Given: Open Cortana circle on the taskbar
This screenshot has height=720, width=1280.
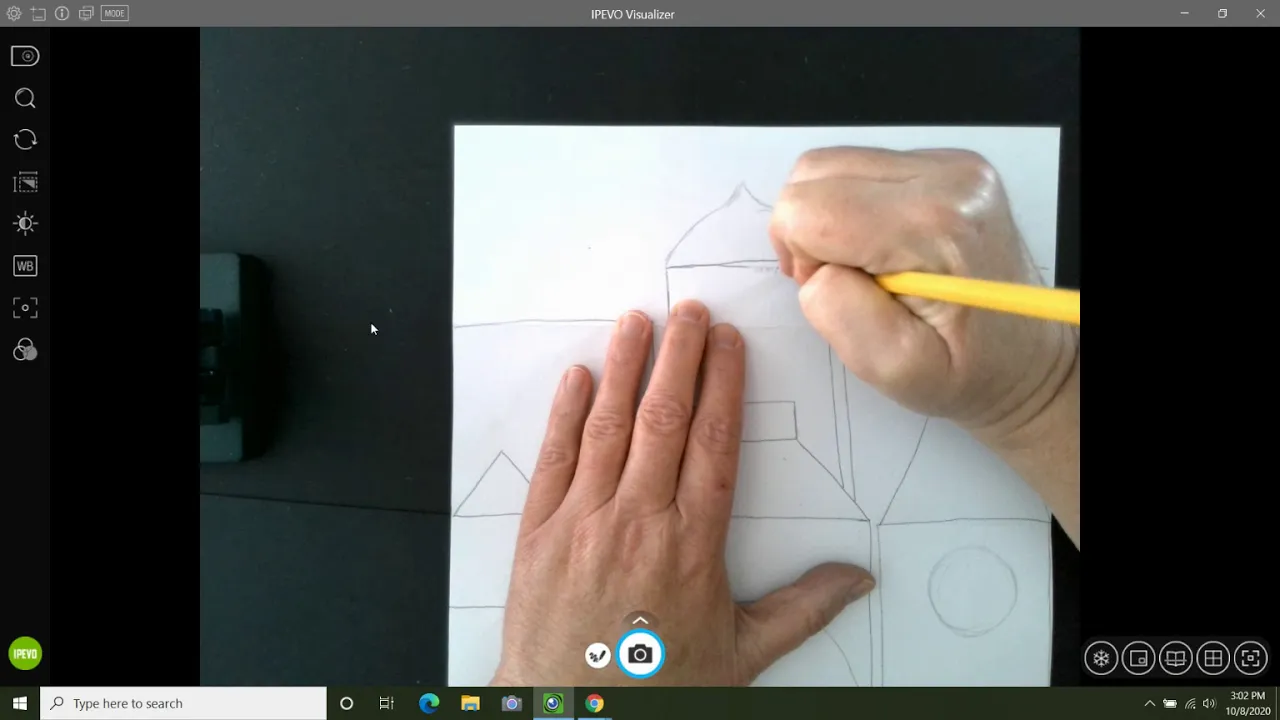Looking at the screenshot, I should click(x=346, y=703).
